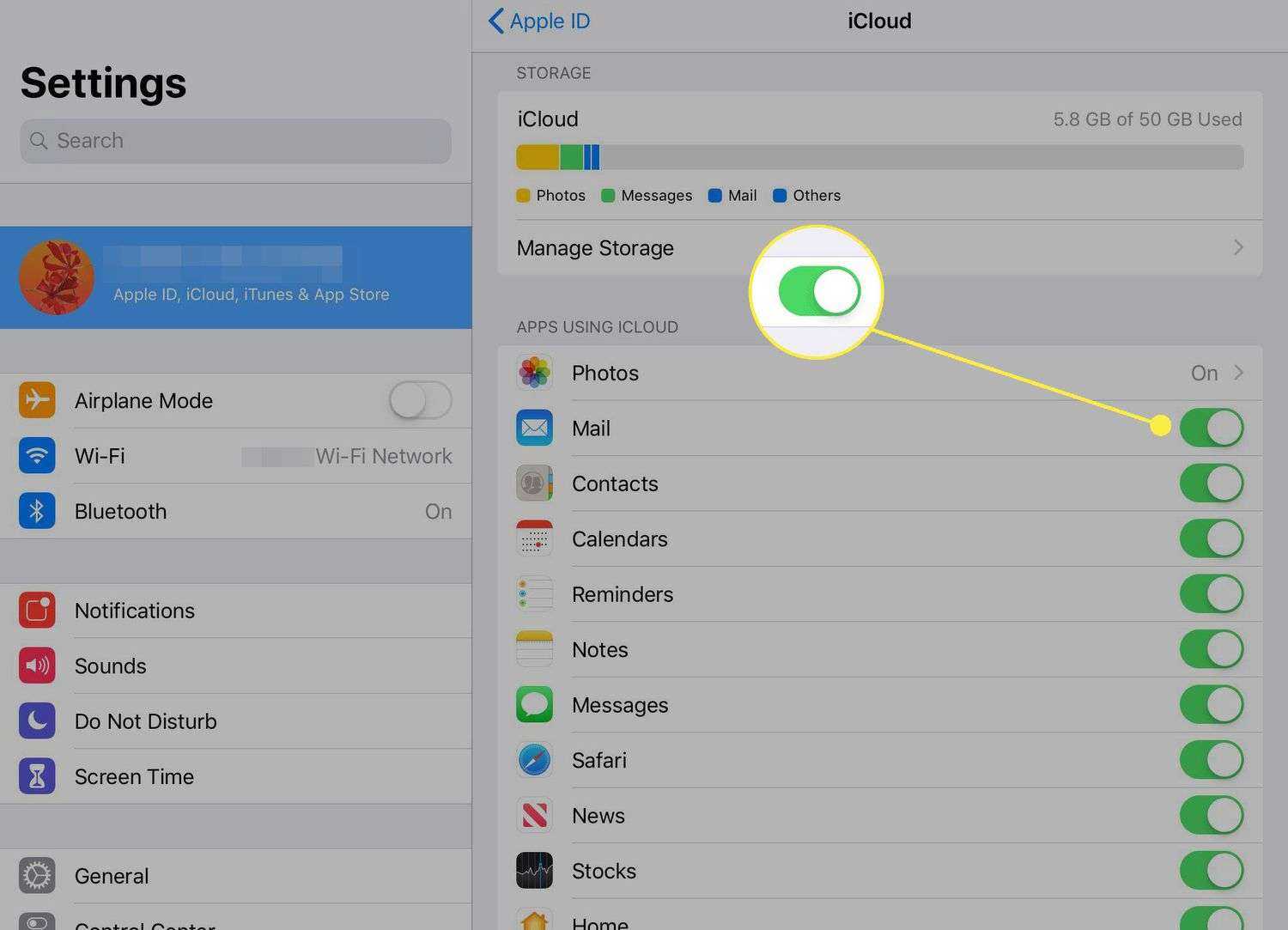This screenshot has height=930, width=1288.
Task: Tap the Do Not Disturb moon icon
Action: (37, 721)
